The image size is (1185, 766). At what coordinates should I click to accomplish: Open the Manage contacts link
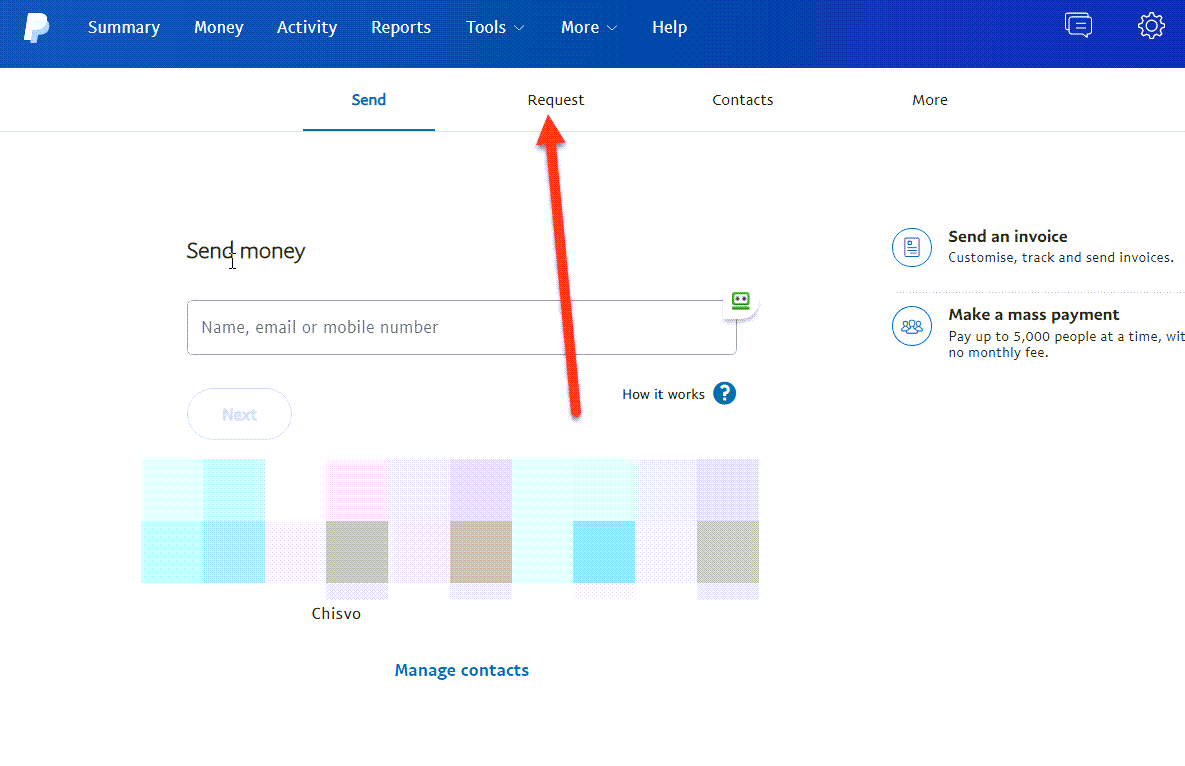[x=462, y=670]
